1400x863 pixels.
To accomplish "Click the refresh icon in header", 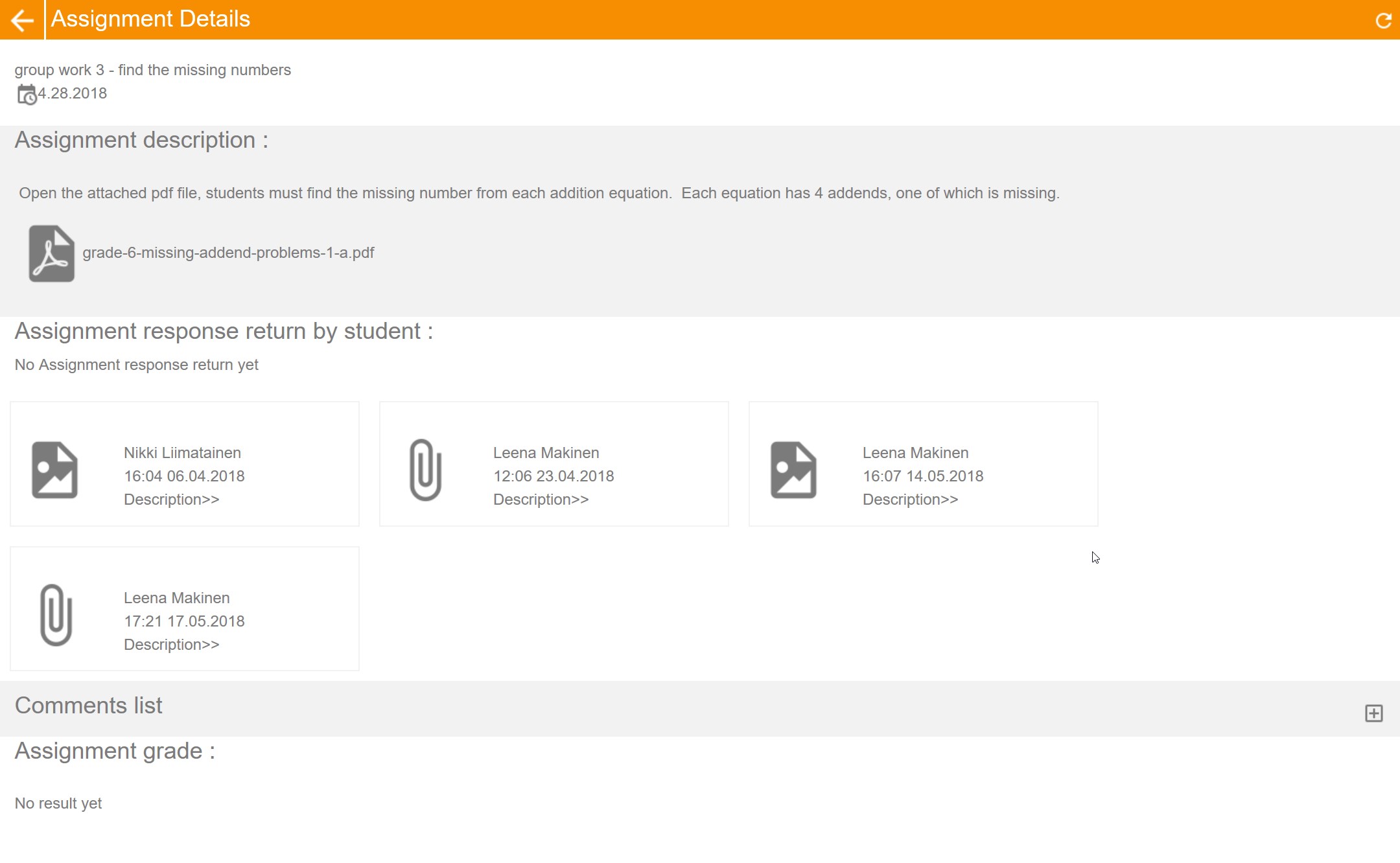I will pos(1383,21).
